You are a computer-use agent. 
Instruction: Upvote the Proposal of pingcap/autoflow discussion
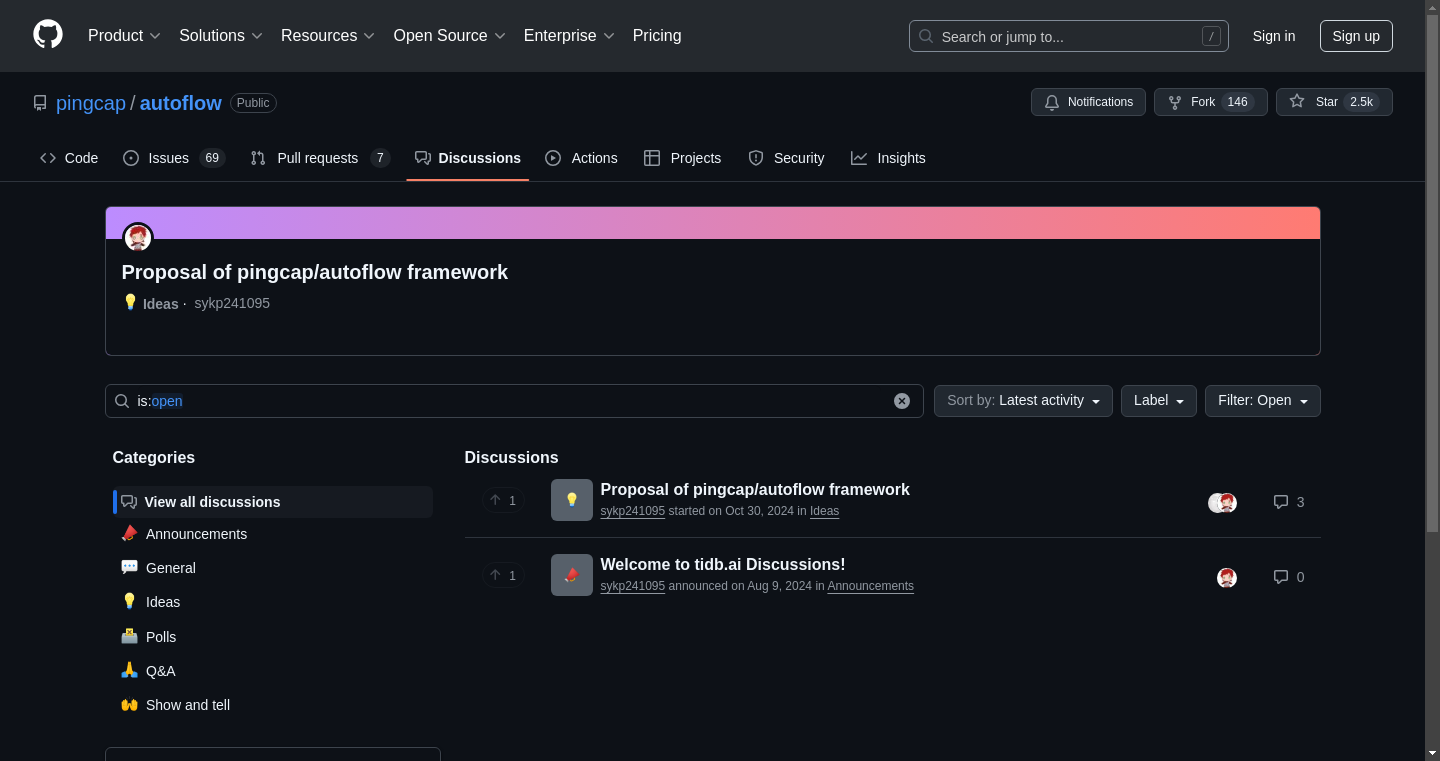503,500
